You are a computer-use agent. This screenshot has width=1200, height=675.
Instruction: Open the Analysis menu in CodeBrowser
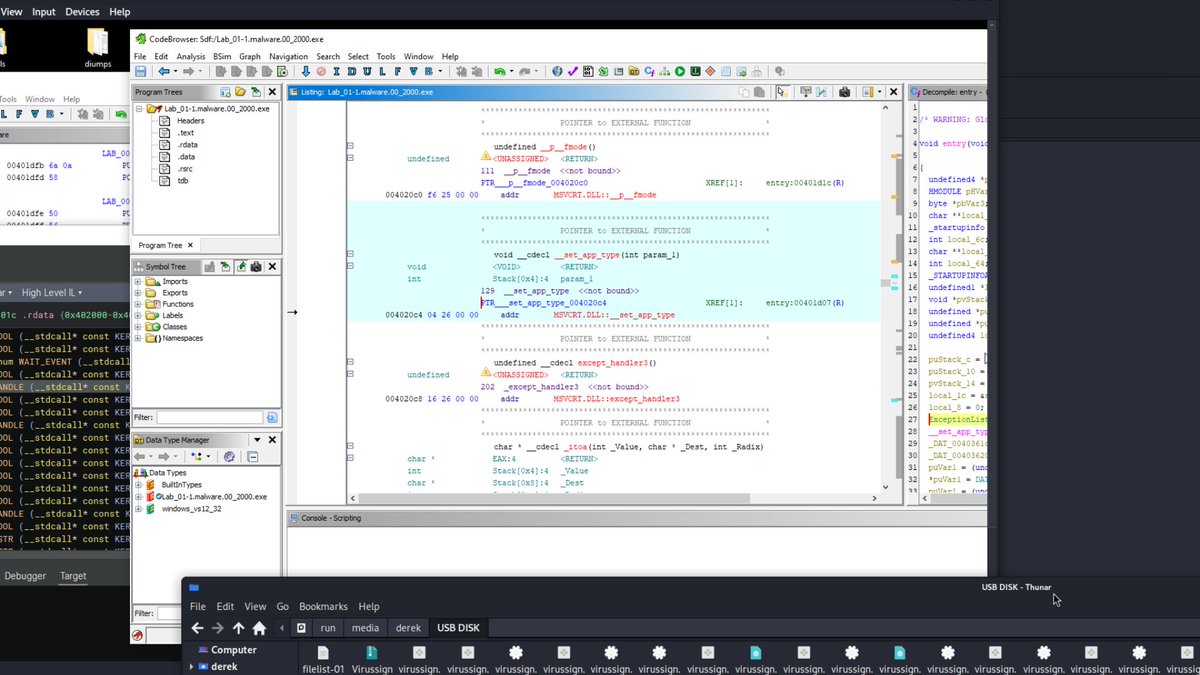click(190, 57)
